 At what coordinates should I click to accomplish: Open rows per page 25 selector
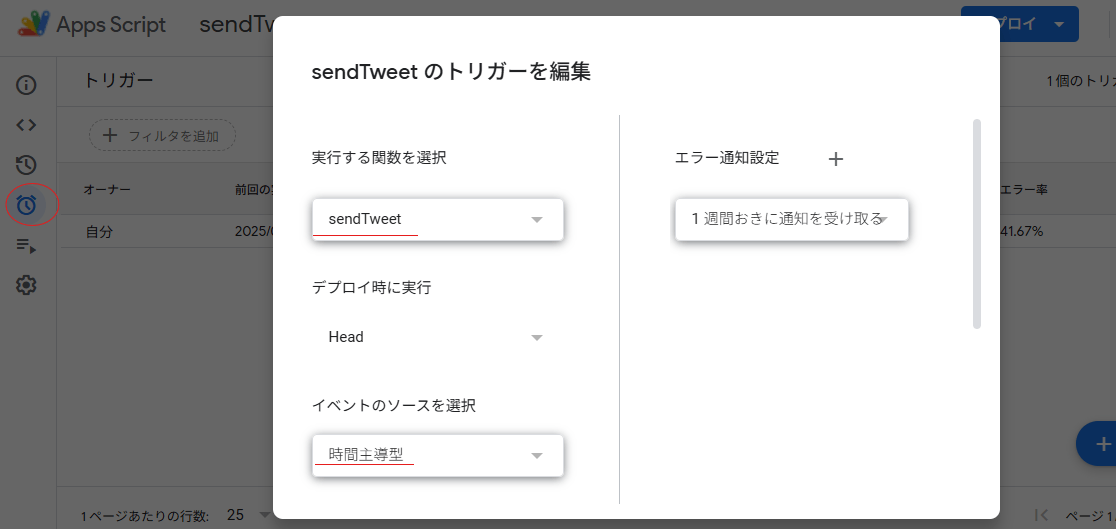[x=248, y=515]
